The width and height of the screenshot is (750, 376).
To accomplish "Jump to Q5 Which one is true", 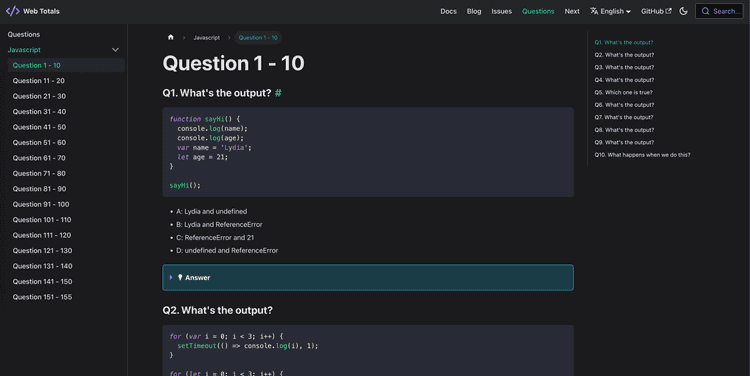I will pos(623,92).
